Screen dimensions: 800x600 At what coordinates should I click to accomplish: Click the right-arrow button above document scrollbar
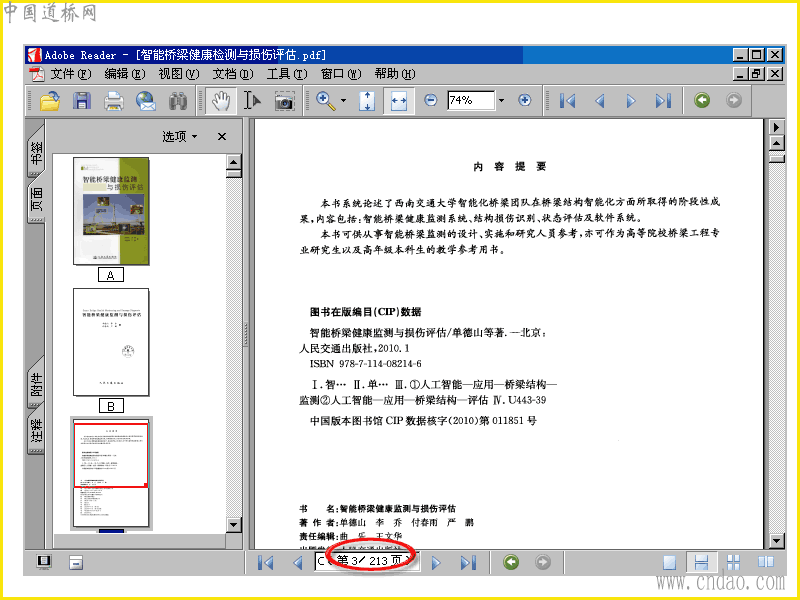[x=776, y=127]
